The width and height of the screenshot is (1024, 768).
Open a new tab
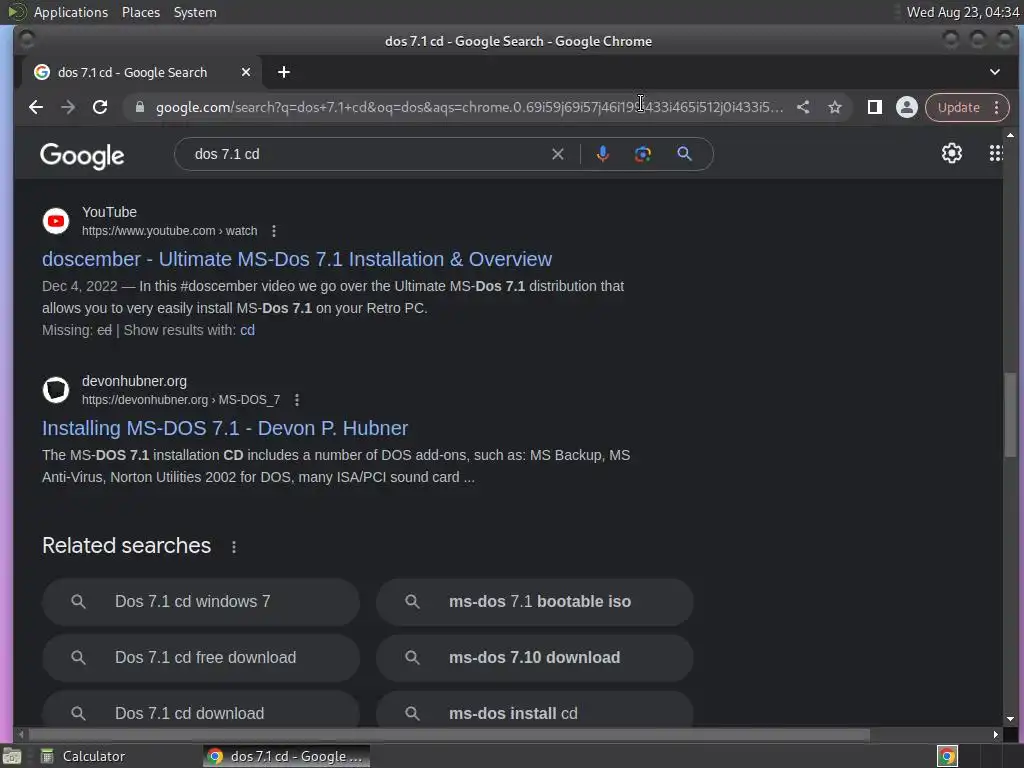coord(283,72)
